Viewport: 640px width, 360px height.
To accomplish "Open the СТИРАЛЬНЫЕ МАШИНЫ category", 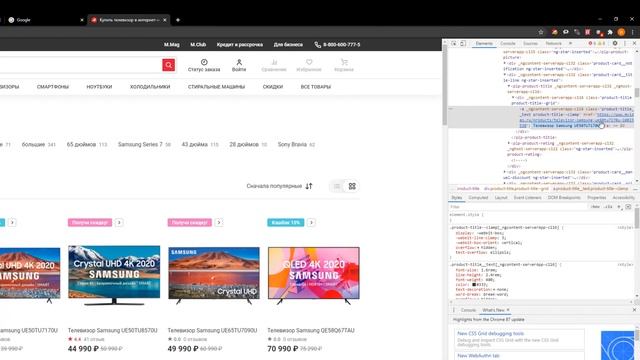I will 216,87.
